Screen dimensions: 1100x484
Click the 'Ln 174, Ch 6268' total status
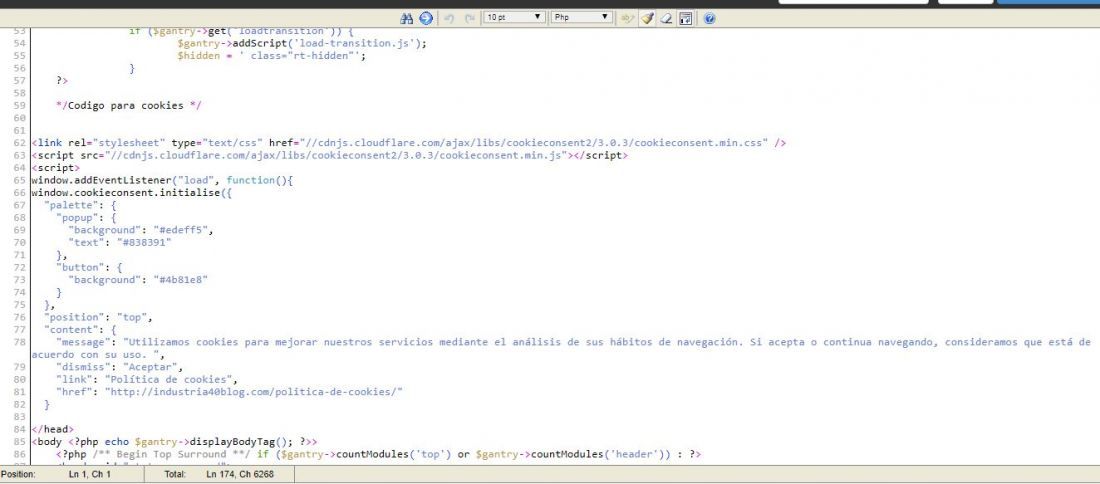pos(240,475)
